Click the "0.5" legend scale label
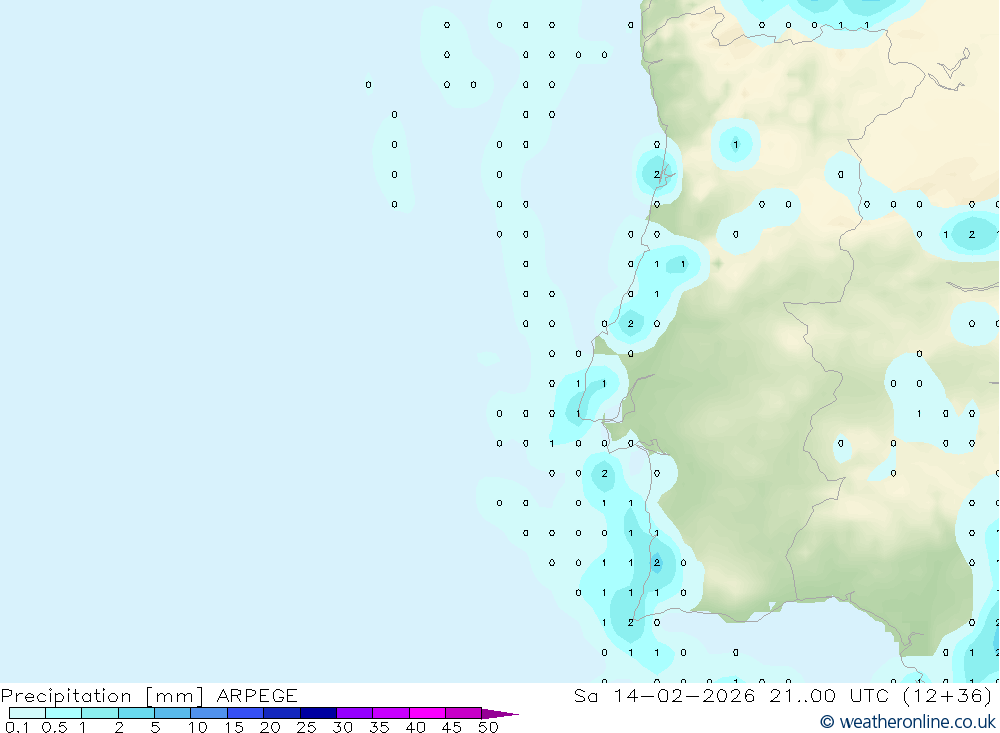 pos(54,727)
